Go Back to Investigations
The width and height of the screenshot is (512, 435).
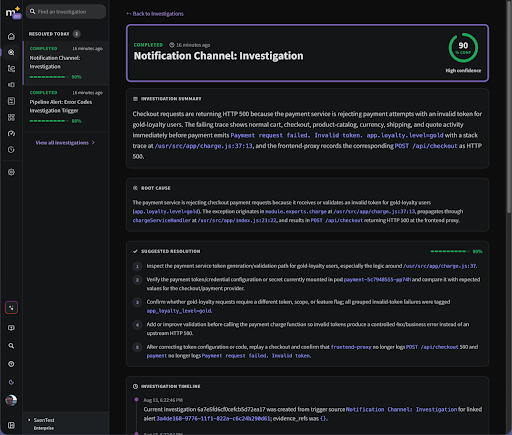point(155,14)
